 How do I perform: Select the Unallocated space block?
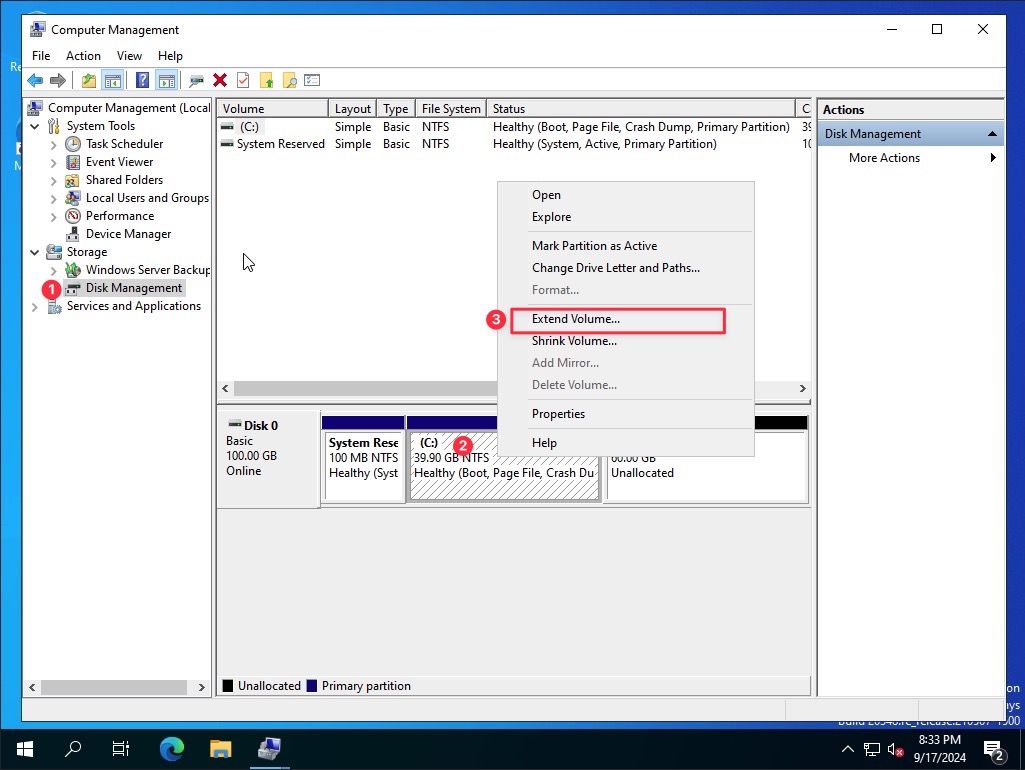(707, 479)
